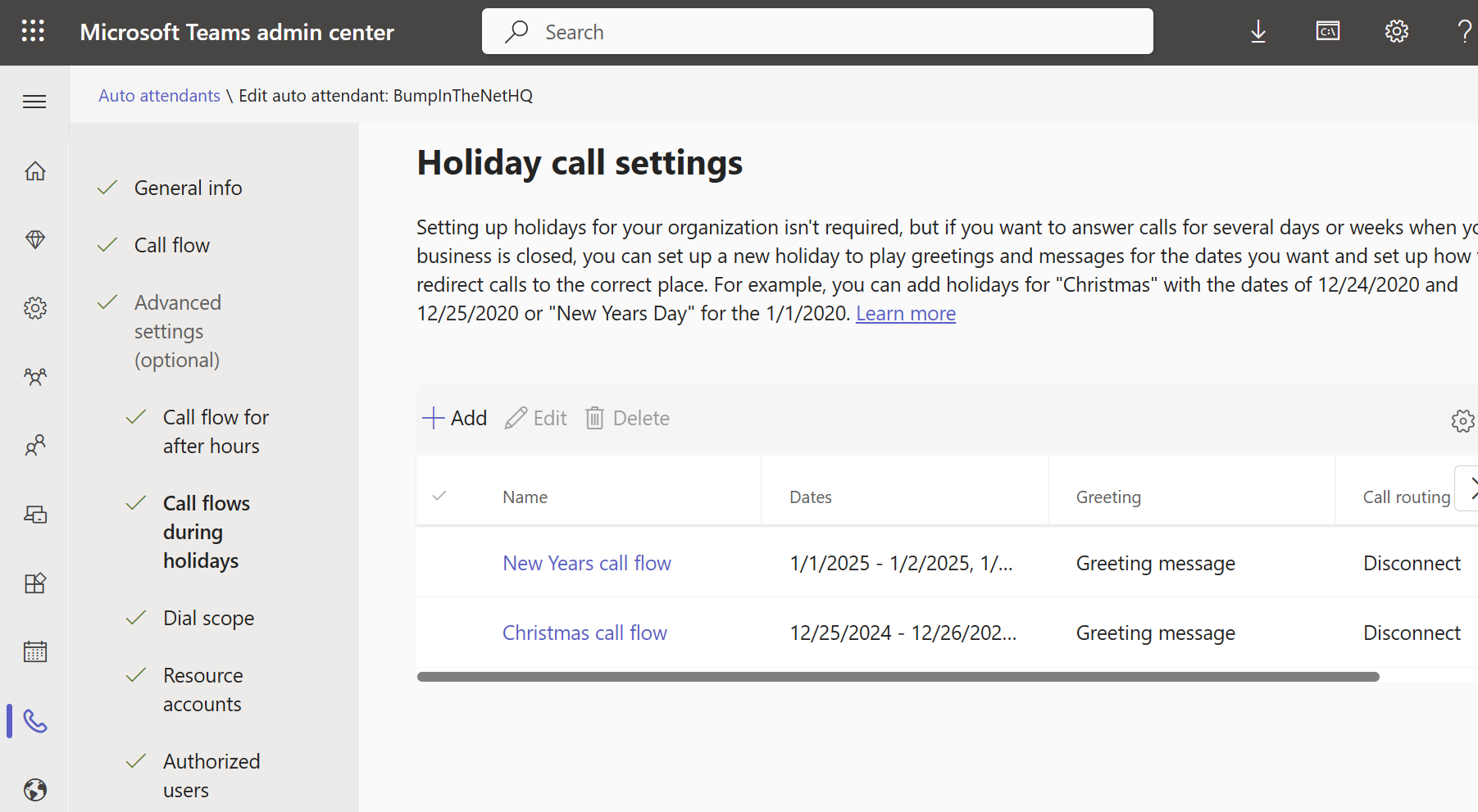This screenshot has width=1478, height=812.
Task: Switch to the Dial scope step
Action: [x=208, y=619]
